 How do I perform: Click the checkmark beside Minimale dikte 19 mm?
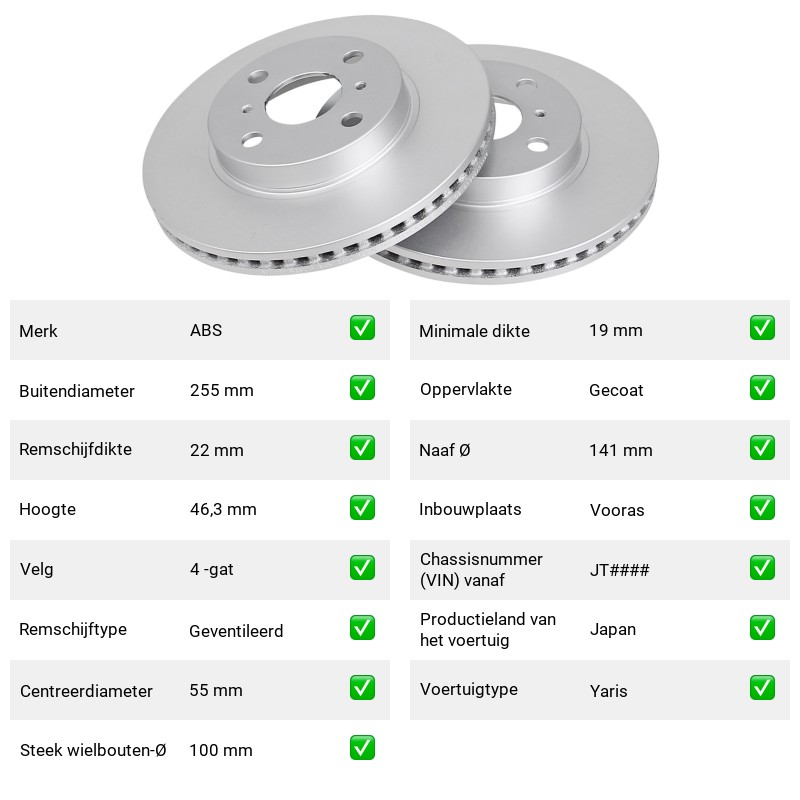[762, 328]
